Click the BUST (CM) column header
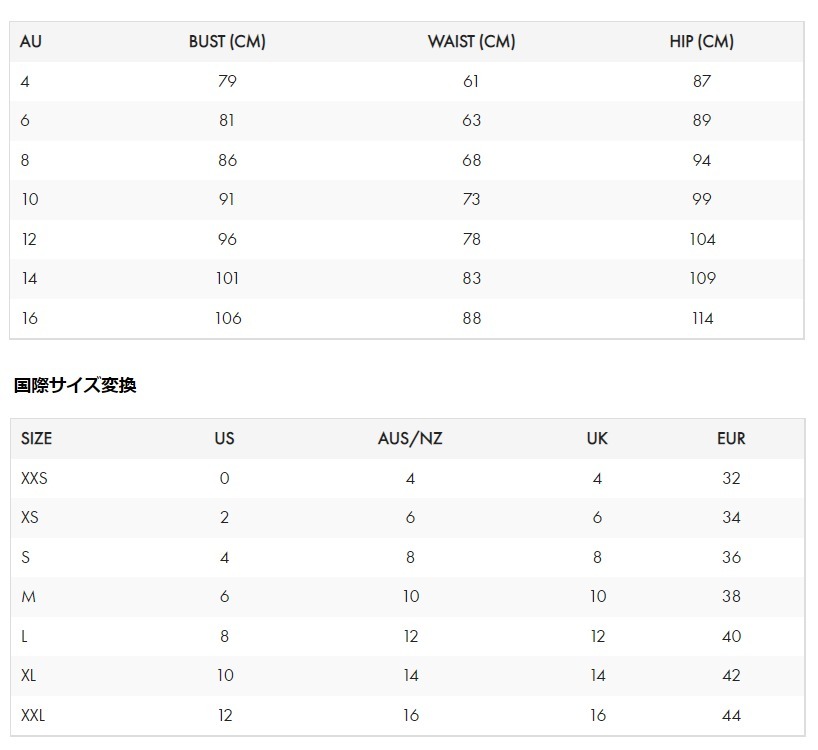This screenshot has width=818, height=750. click(x=227, y=42)
